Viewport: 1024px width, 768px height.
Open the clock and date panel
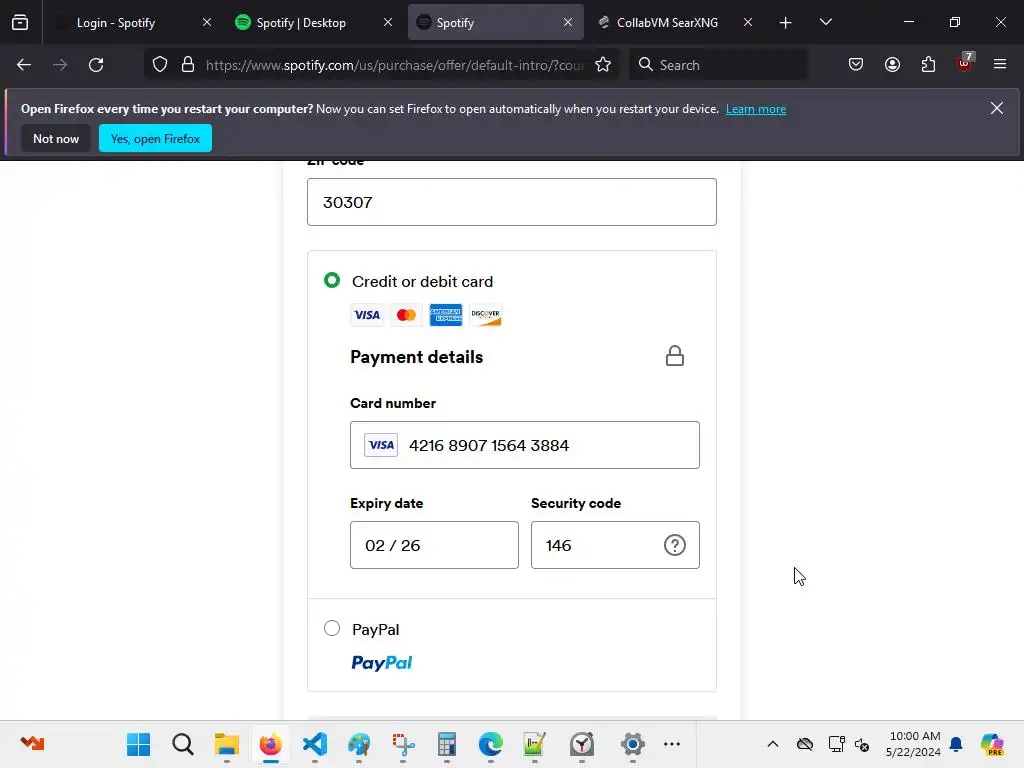coord(914,744)
